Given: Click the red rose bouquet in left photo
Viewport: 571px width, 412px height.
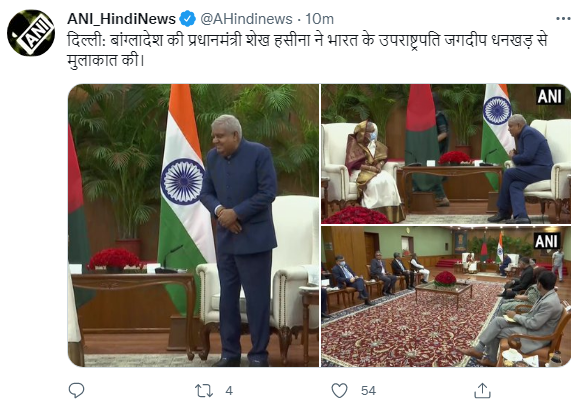Looking at the screenshot, I should pyautogui.click(x=115, y=259).
